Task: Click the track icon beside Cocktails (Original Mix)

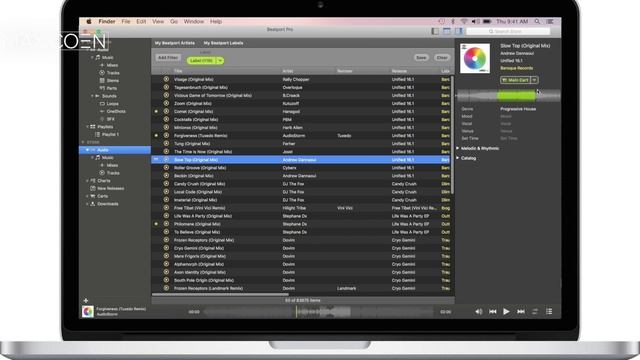Action: pyautogui.click(x=166, y=119)
